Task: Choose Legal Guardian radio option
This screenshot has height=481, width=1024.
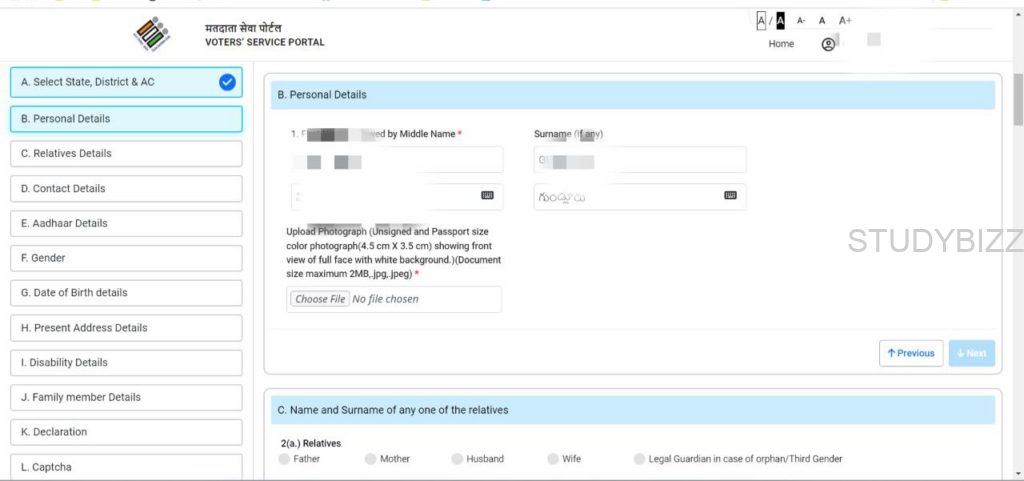Action: point(640,459)
